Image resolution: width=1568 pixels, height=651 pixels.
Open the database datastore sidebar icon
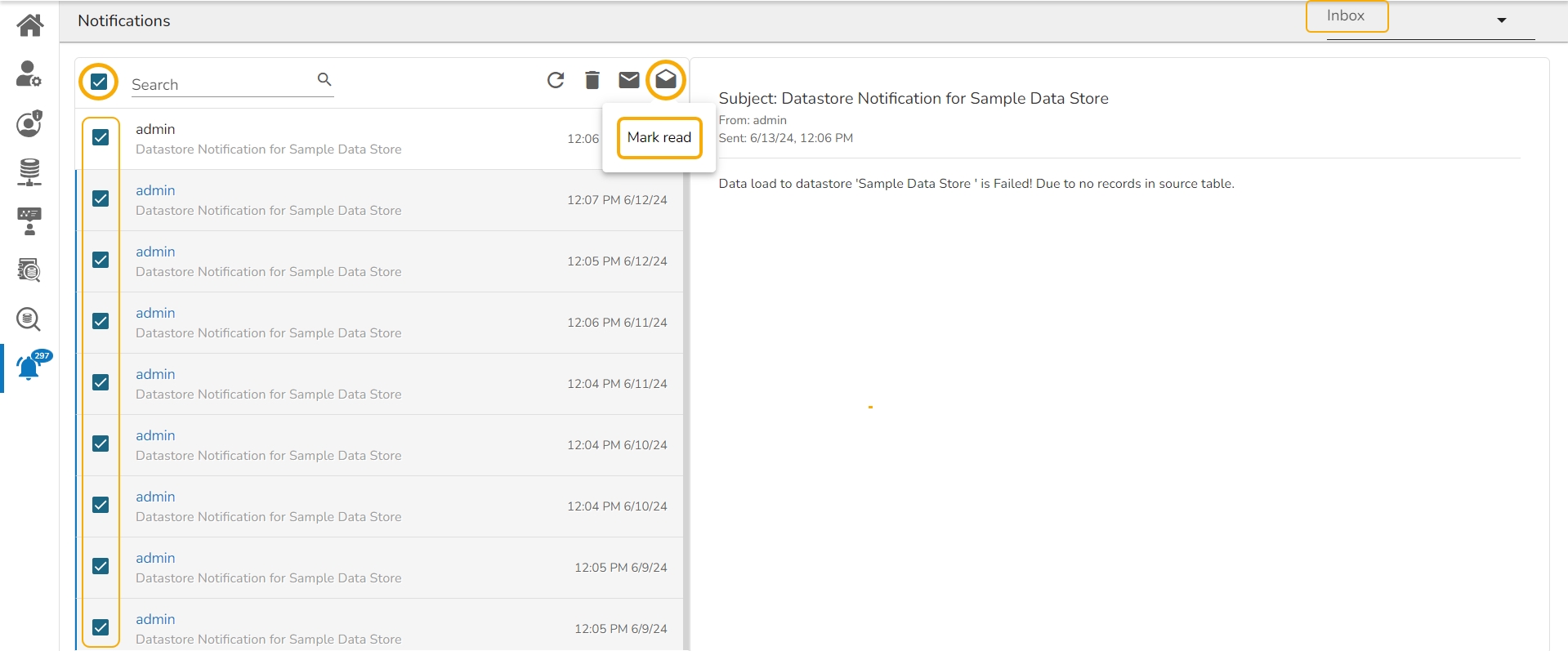pos(29,172)
